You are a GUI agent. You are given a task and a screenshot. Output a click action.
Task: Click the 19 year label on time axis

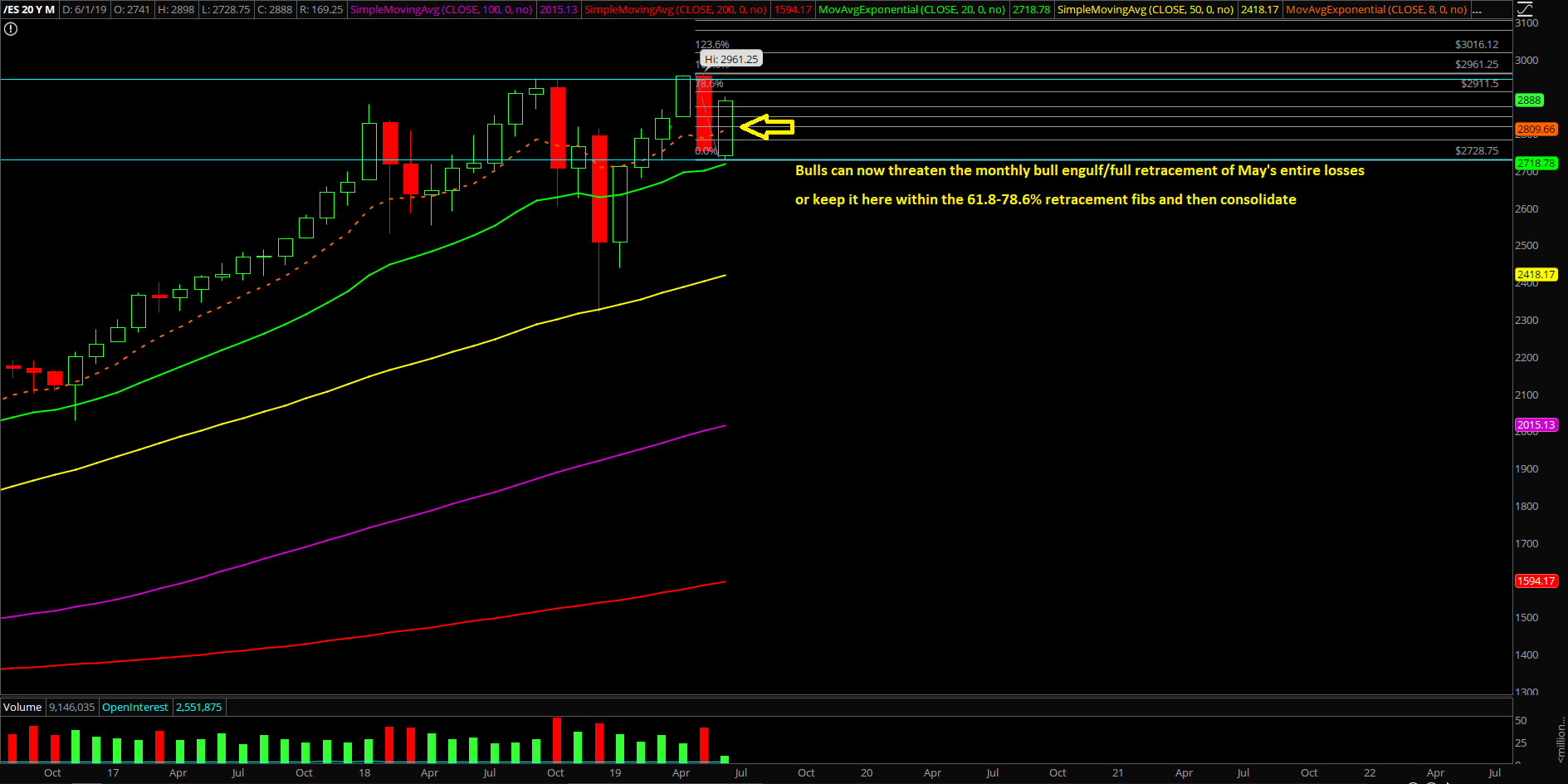coord(615,772)
